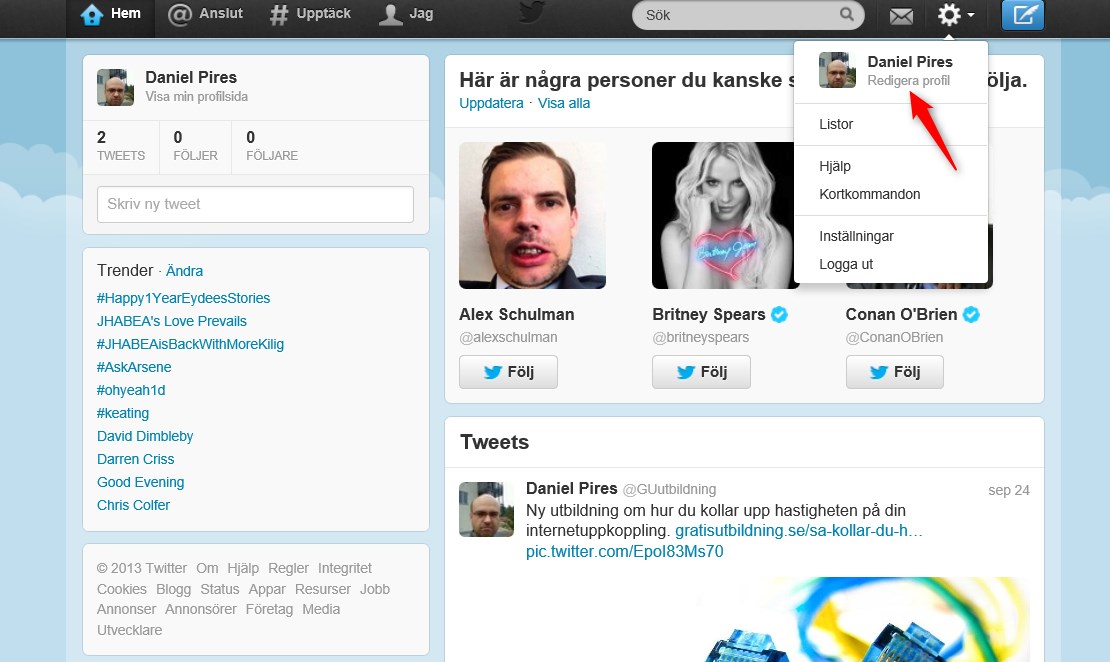The height and width of the screenshot is (662, 1110).
Task: Open the settings gear dropdown
Action: pyautogui.click(x=956, y=14)
